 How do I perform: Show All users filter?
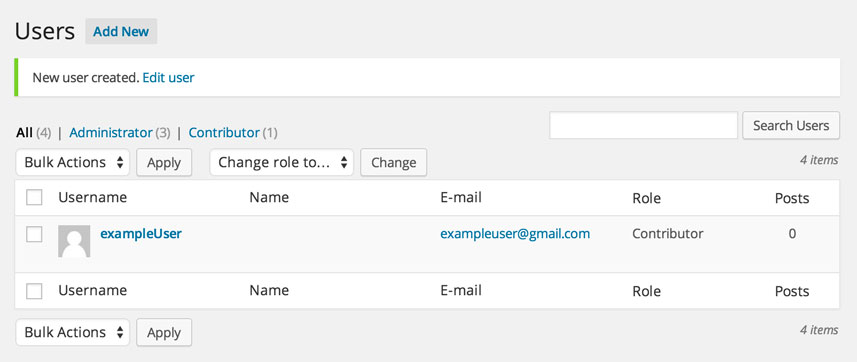(x=25, y=133)
